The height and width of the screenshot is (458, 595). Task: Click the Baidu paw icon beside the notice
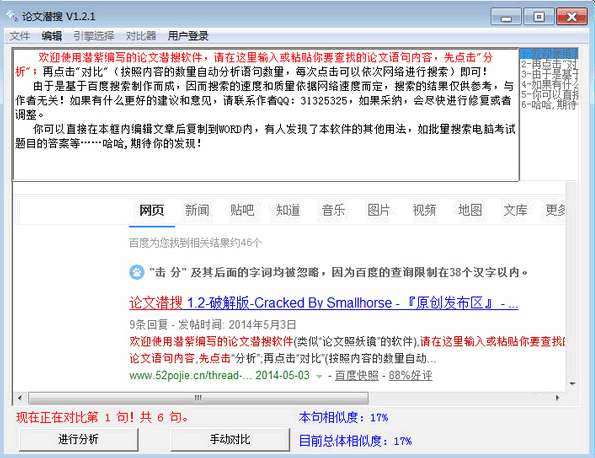click(137, 272)
